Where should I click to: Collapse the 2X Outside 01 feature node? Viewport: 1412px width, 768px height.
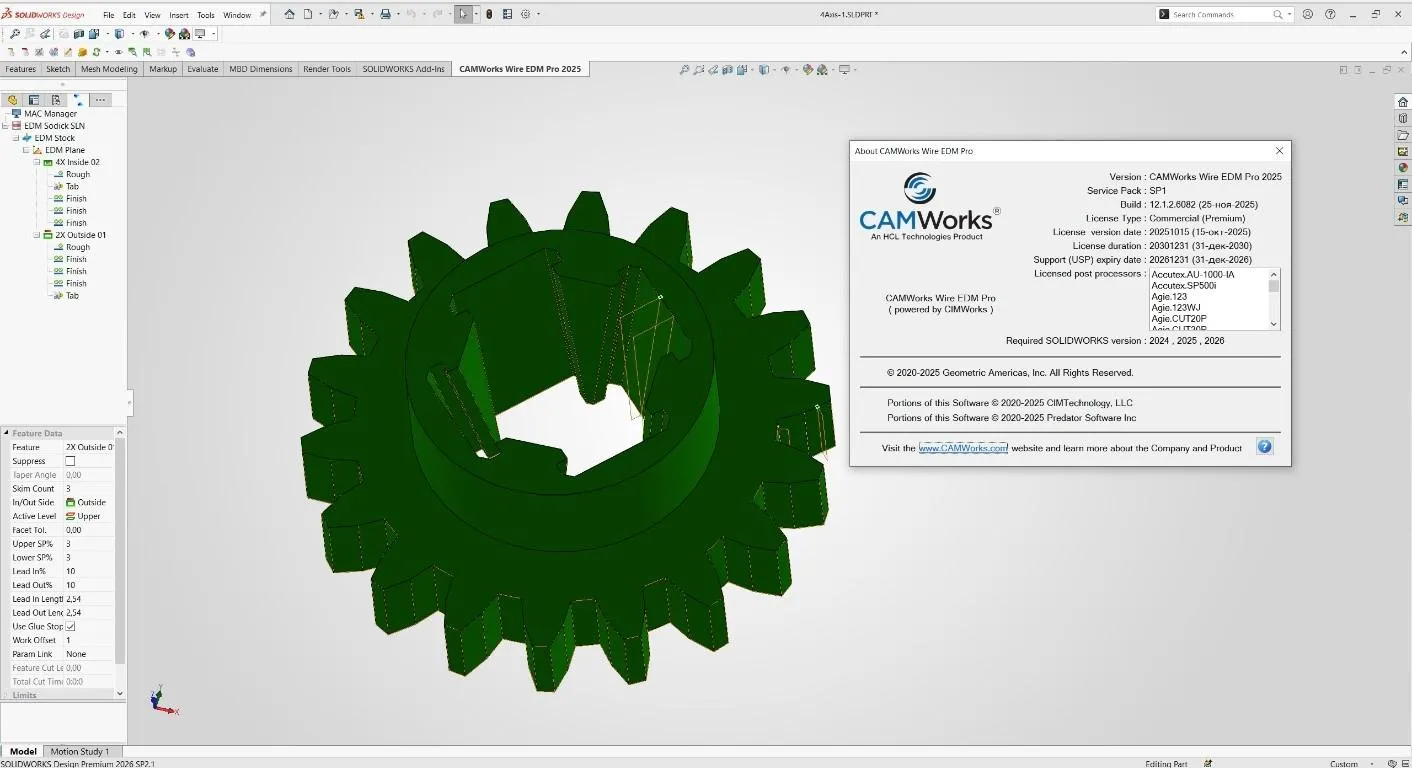click(x=37, y=235)
